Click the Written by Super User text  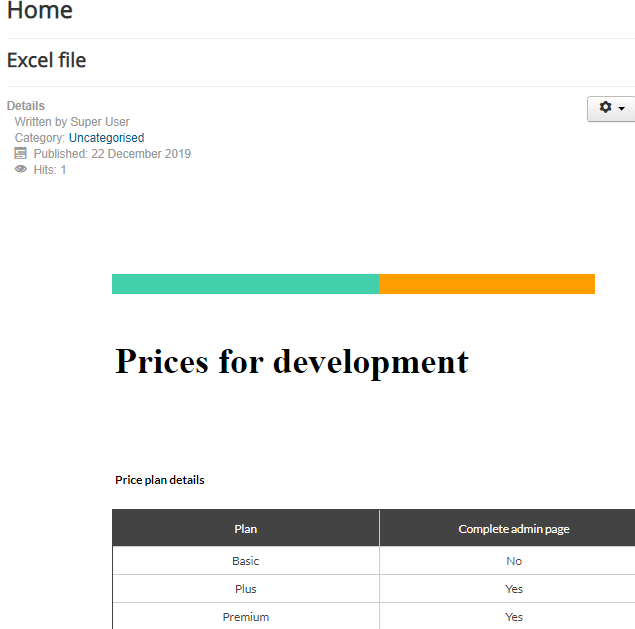(72, 122)
